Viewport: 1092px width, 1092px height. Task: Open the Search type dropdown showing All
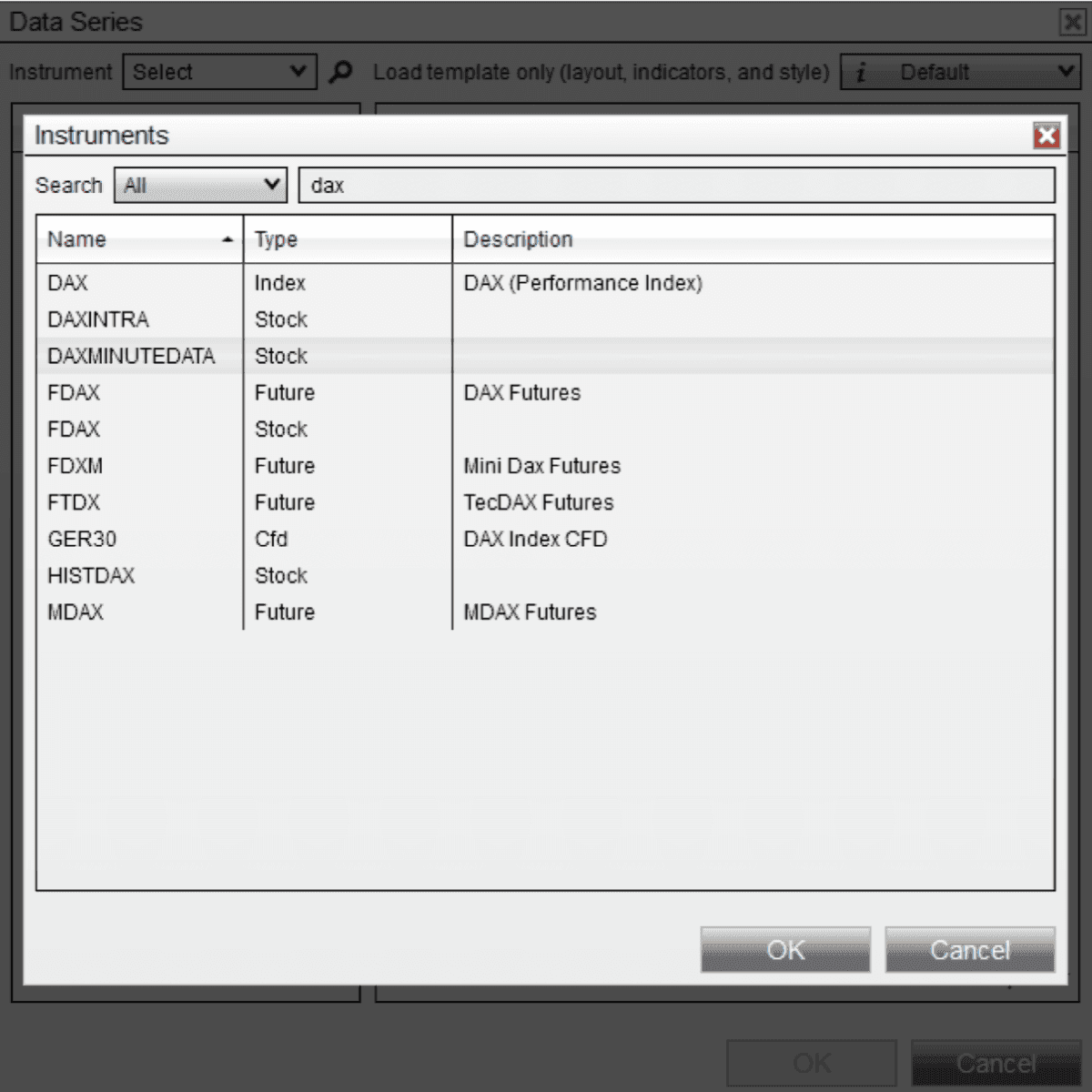pyautogui.click(x=201, y=185)
